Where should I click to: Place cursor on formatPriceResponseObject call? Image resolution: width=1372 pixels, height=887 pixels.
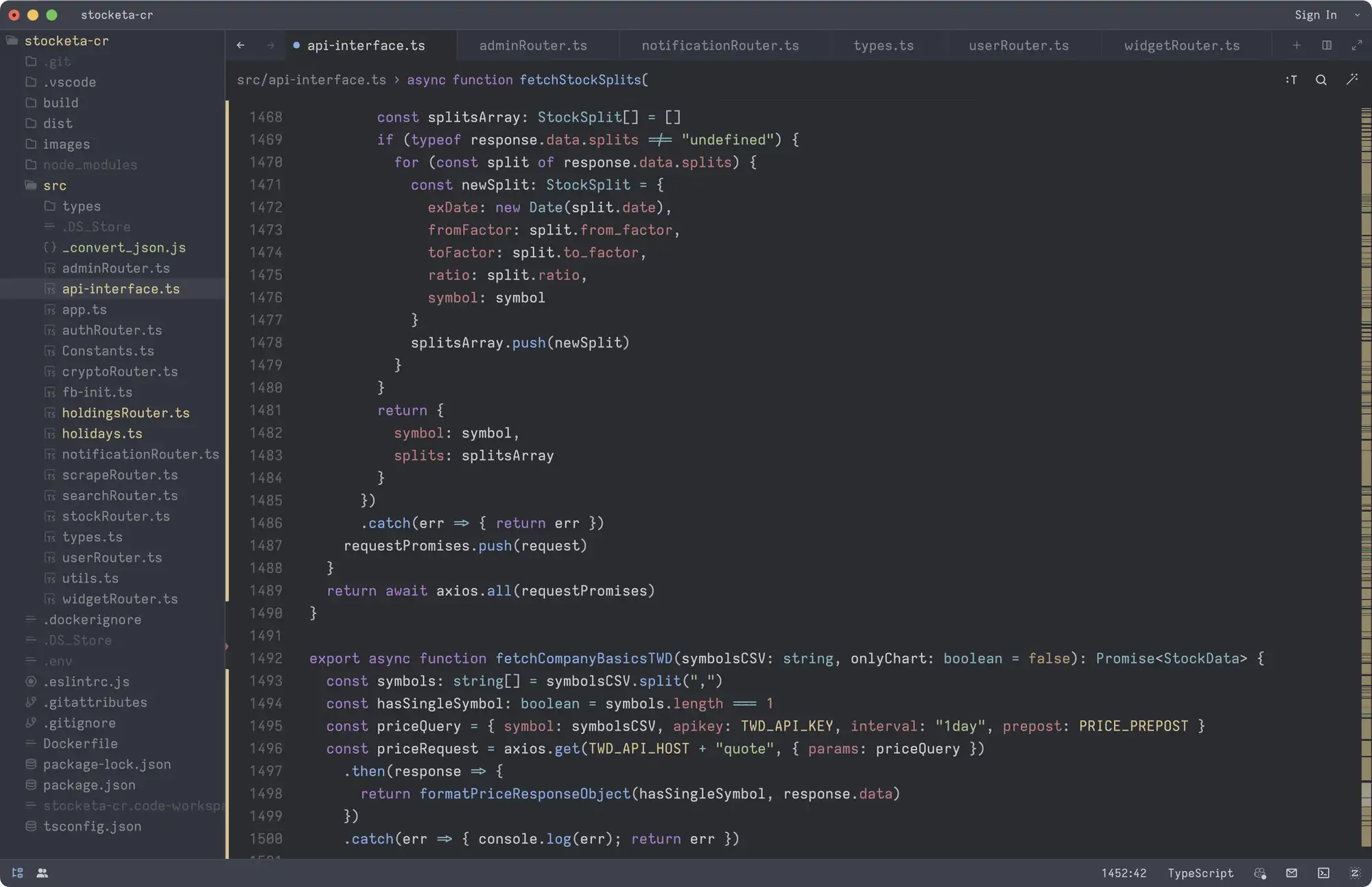point(525,794)
